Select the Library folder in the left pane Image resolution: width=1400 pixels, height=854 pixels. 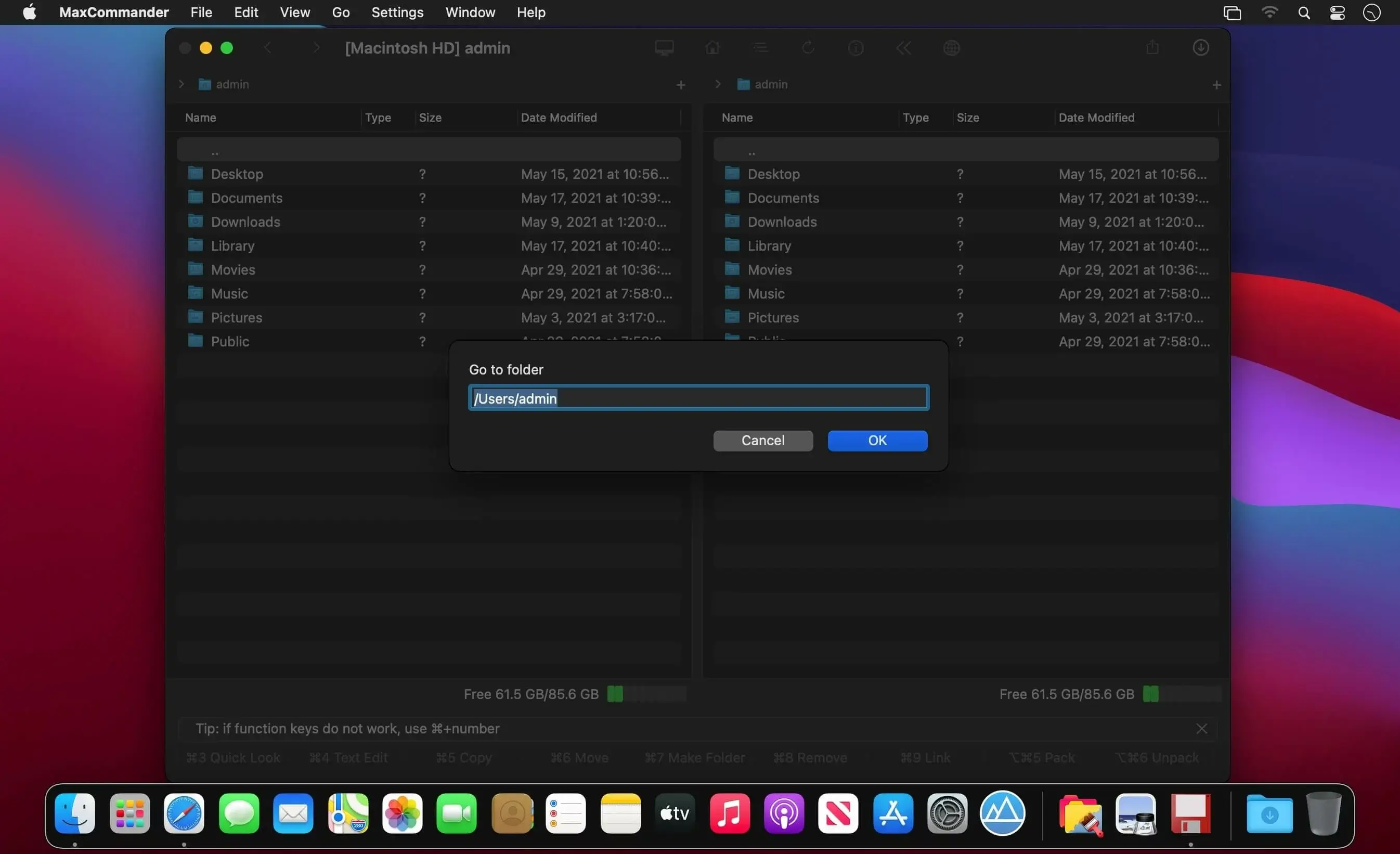(429, 245)
